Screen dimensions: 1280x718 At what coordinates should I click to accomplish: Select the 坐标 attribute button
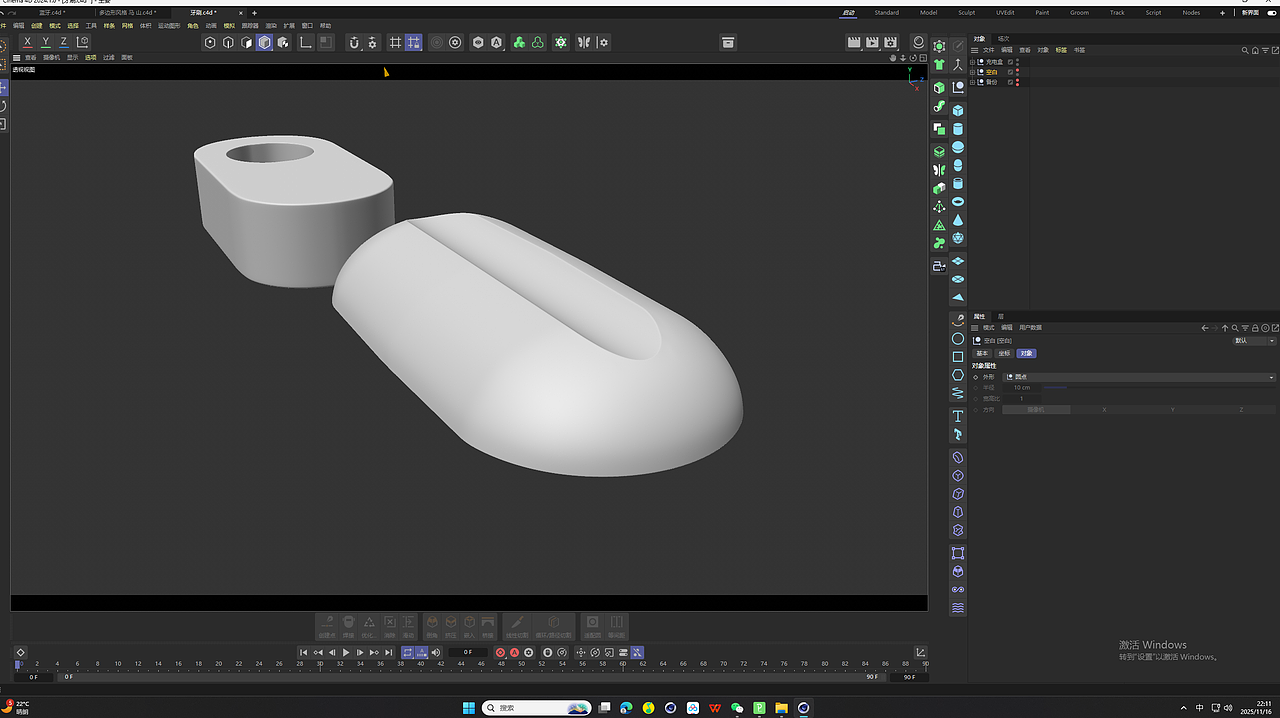tap(1004, 353)
